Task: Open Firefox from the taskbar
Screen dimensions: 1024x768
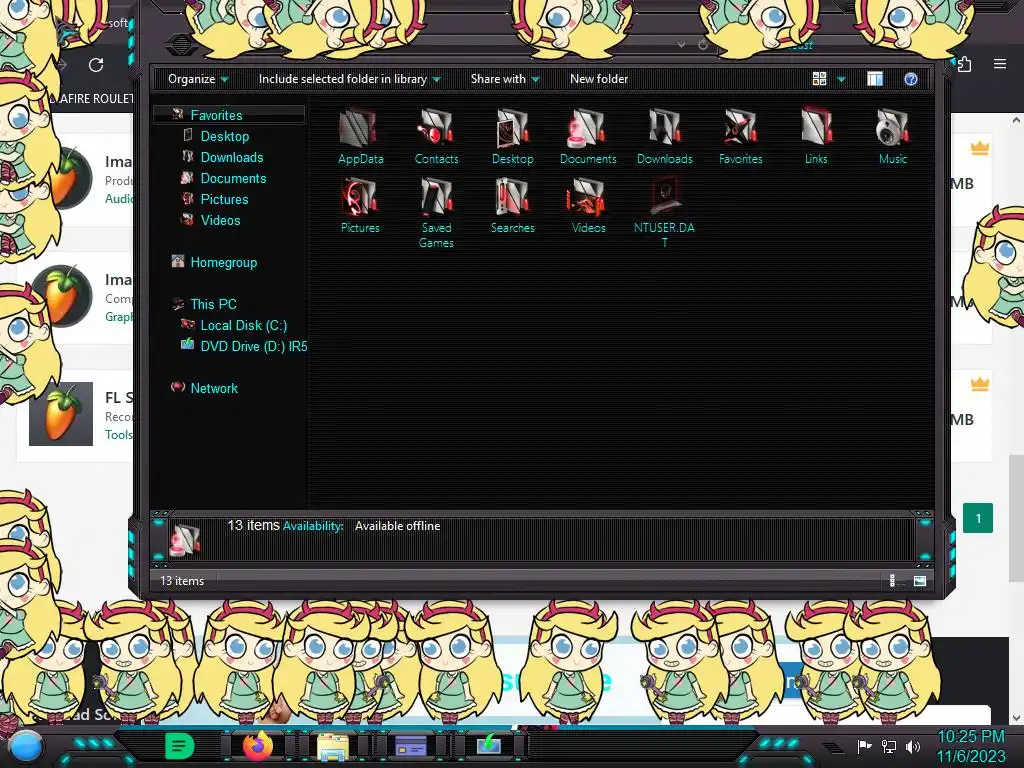Action: coord(257,746)
